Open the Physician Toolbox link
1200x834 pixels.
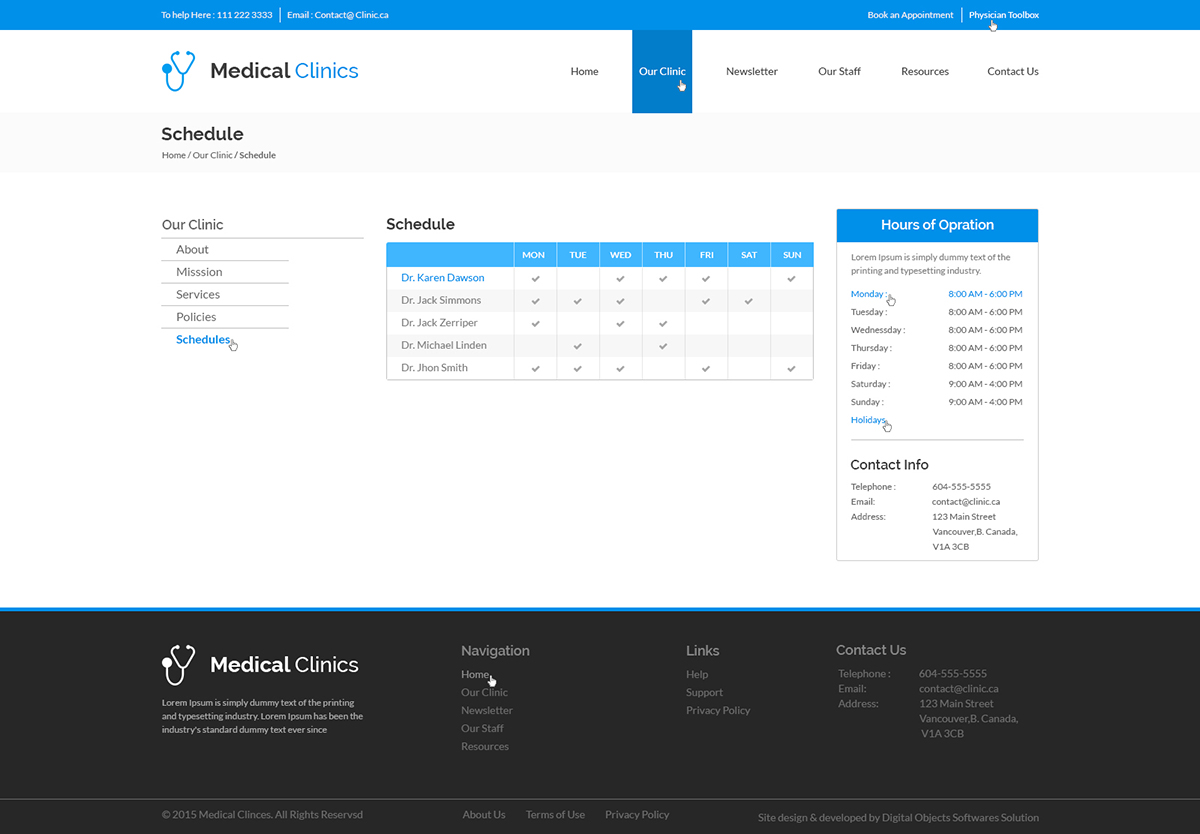(1004, 15)
